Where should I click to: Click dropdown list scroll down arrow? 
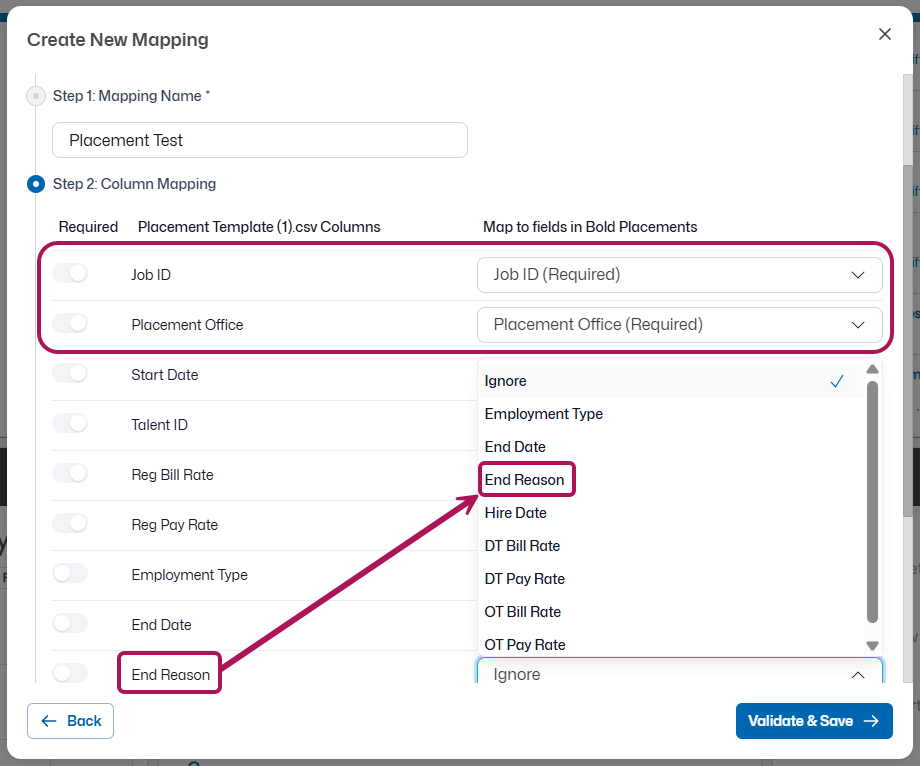(872, 646)
